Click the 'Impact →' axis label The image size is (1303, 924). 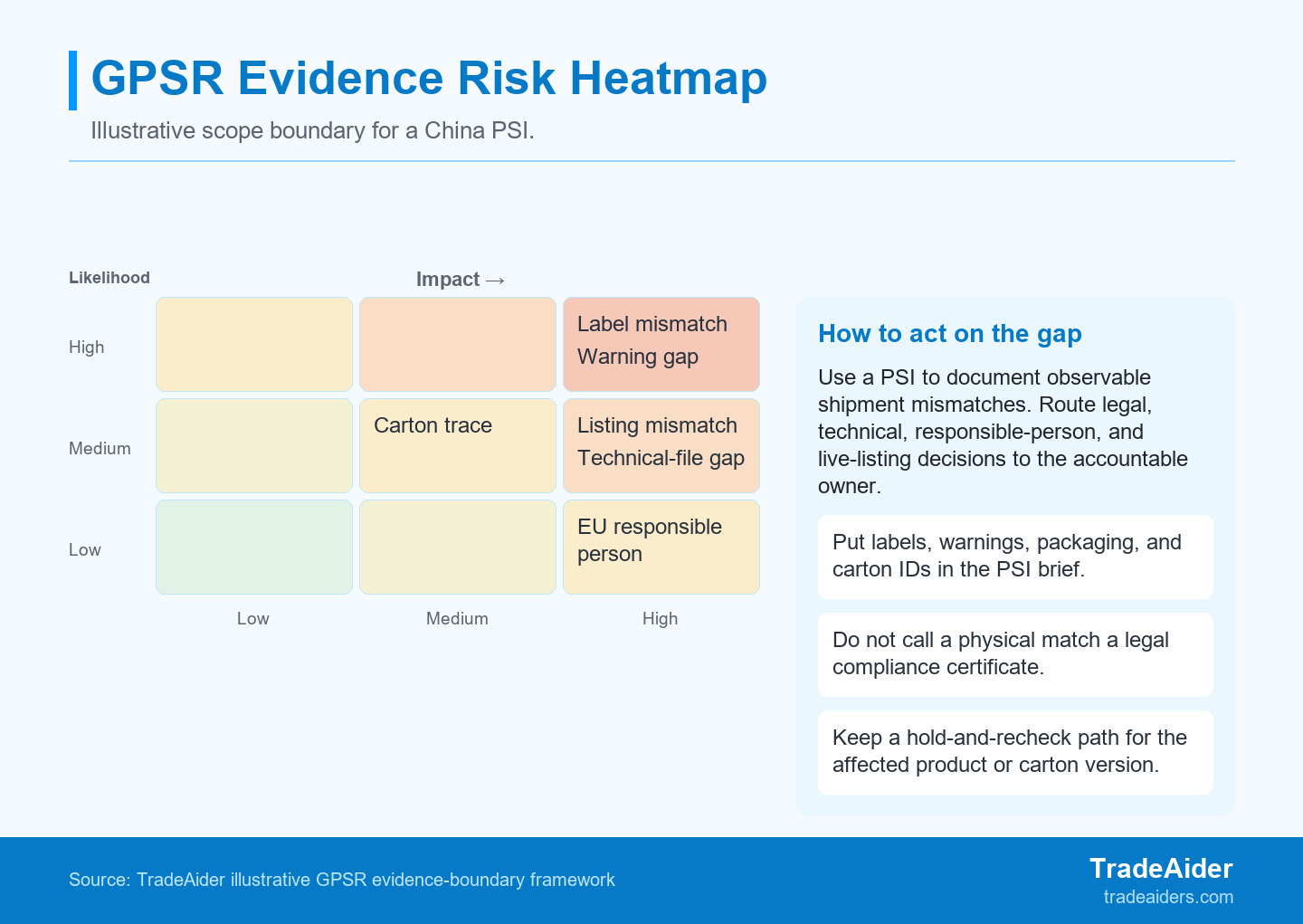point(460,279)
